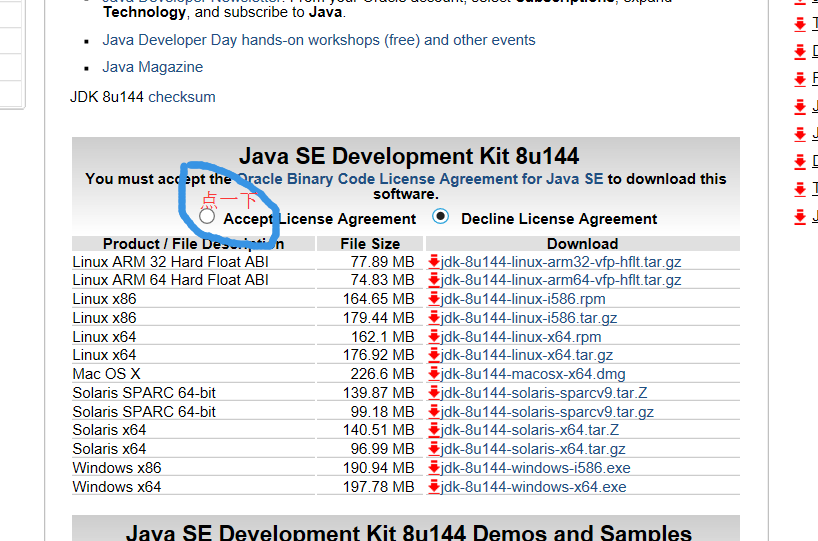Open the jdk-8u144-linux-arm64-vfp-hflt.tar.gz download link
Viewport: 818px width, 541px height.
coord(561,280)
